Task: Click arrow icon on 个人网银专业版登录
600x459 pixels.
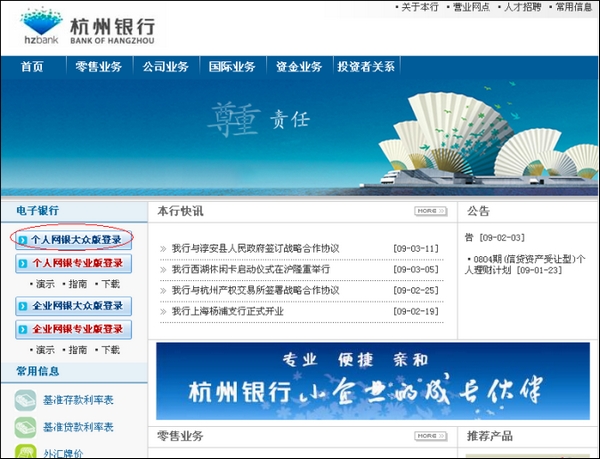Action: pos(23,264)
